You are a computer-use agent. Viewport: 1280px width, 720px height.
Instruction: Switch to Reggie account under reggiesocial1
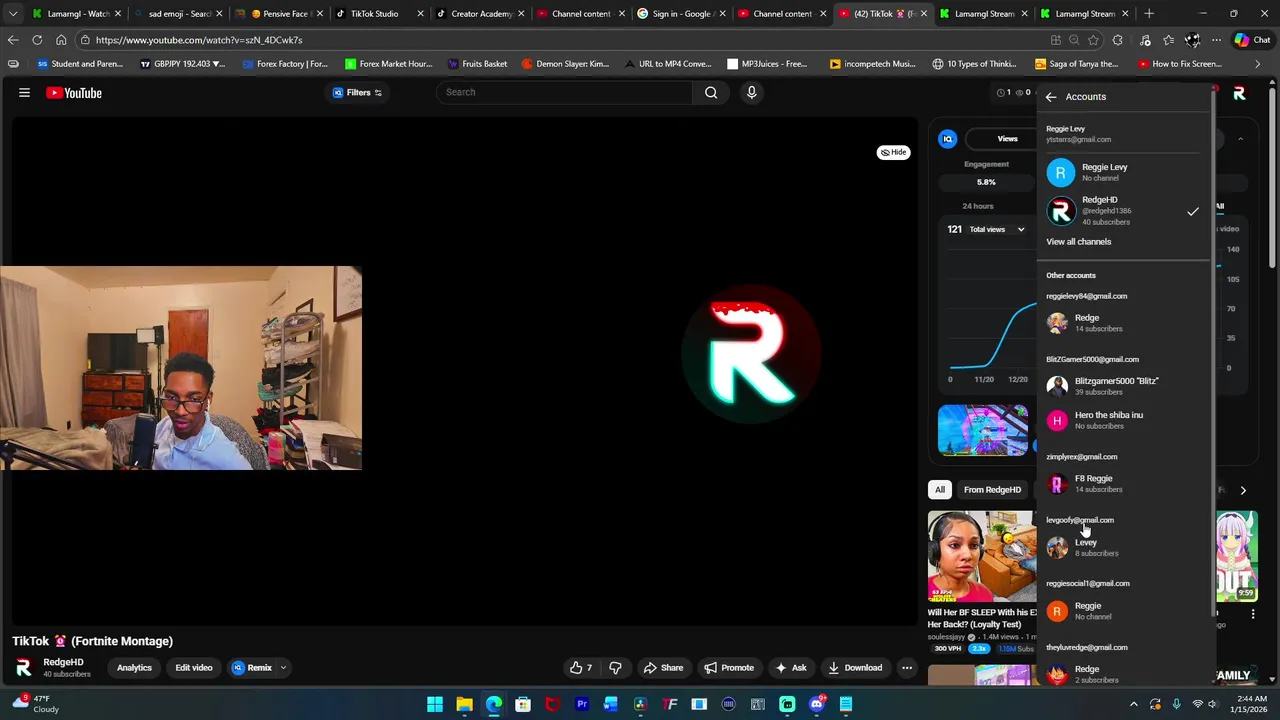(x=1124, y=611)
